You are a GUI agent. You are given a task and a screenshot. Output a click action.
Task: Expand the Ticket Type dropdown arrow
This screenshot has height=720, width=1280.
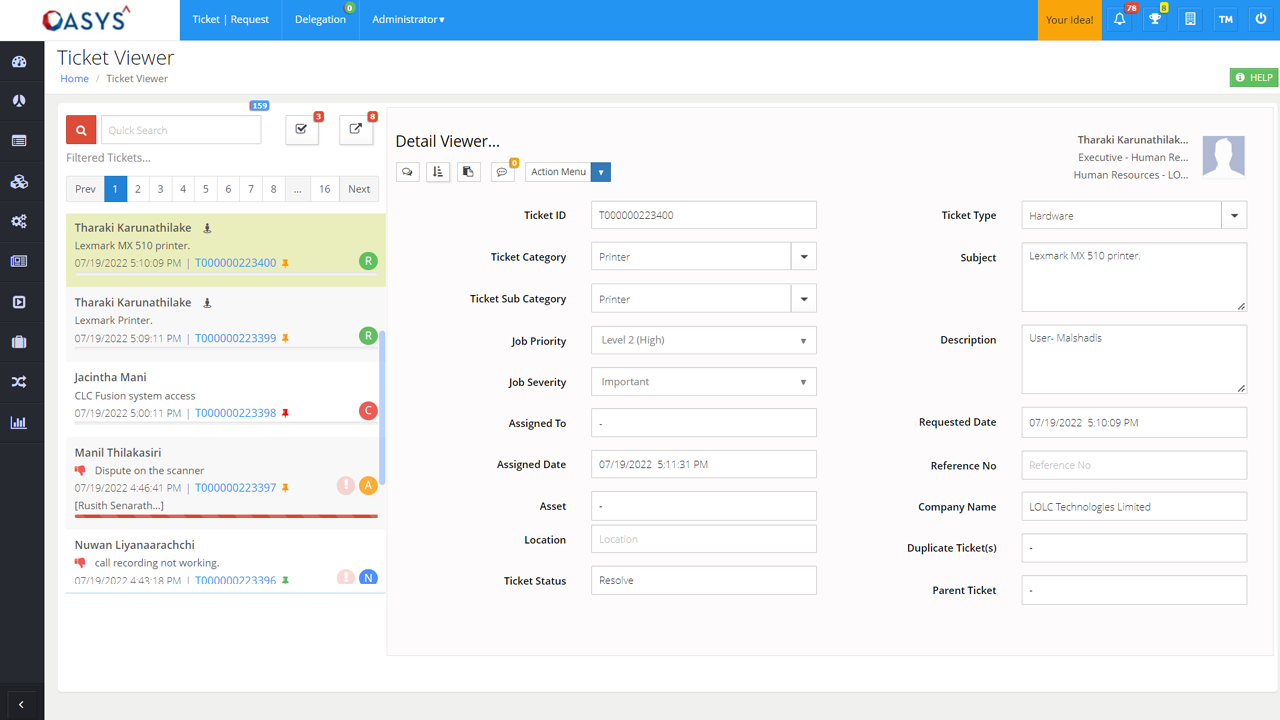pos(1234,215)
